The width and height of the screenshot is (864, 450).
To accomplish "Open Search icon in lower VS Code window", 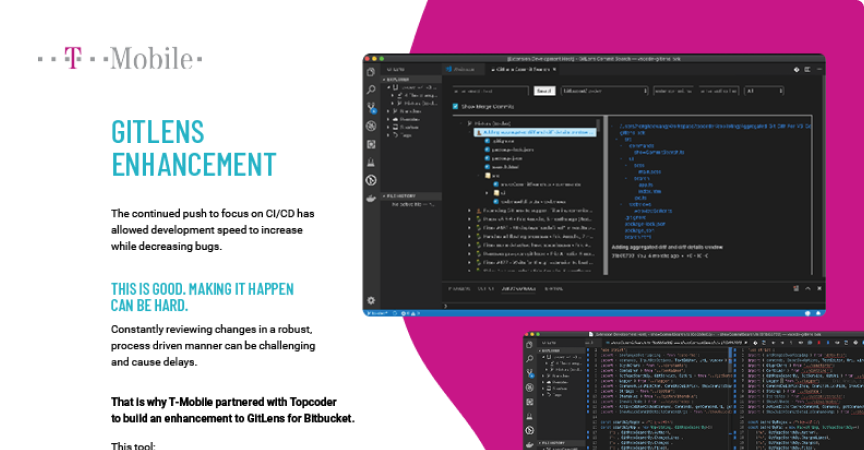I will coord(530,359).
